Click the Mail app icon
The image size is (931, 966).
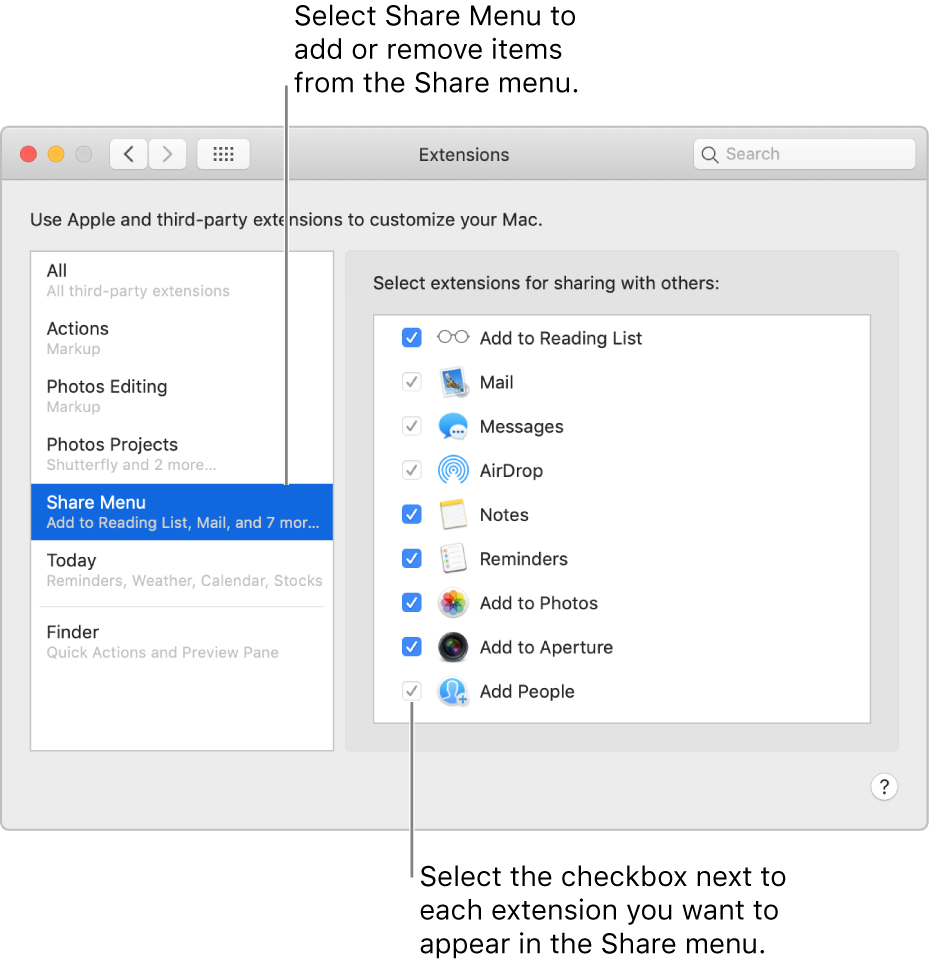click(x=452, y=382)
